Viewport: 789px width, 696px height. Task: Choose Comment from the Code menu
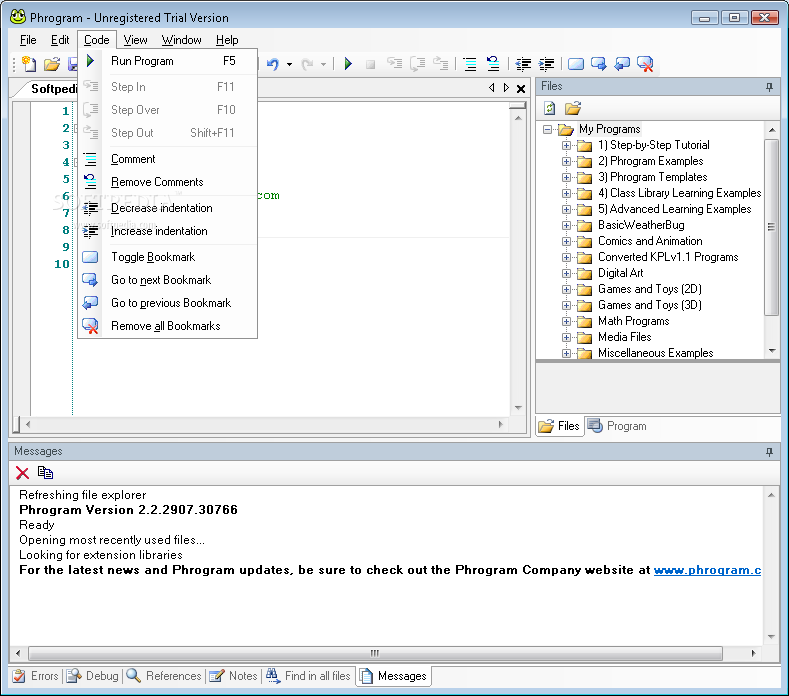(168, 159)
